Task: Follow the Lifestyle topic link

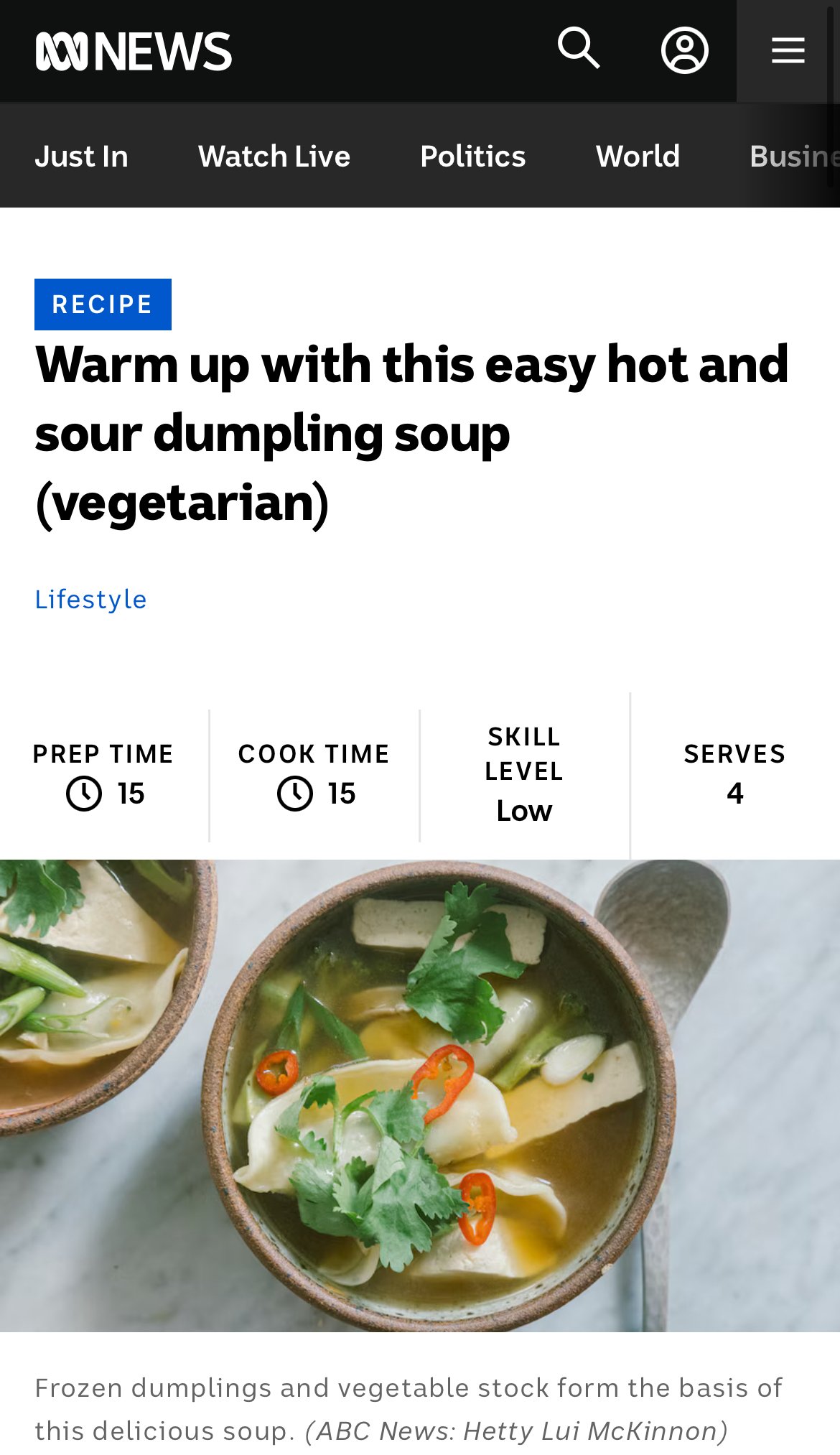Action: tap(90, 599)
